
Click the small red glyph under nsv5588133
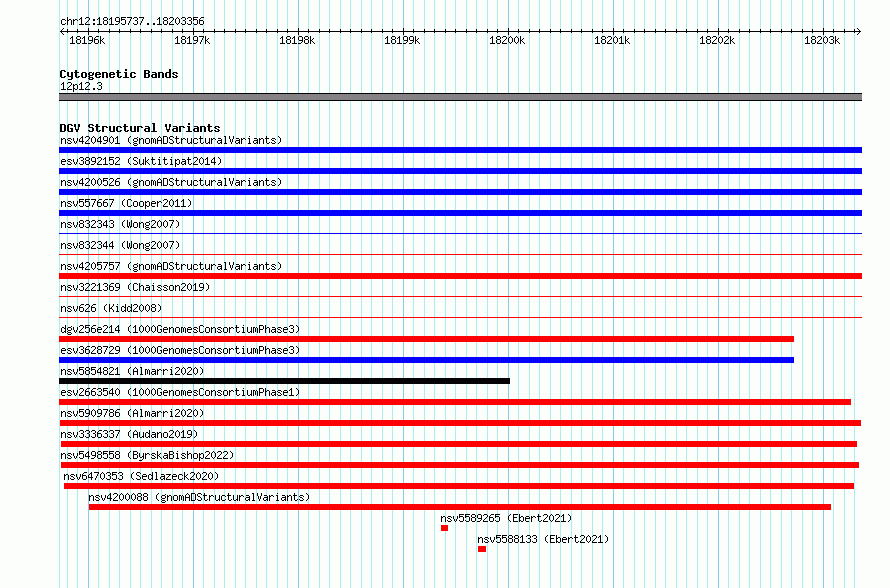482,549
